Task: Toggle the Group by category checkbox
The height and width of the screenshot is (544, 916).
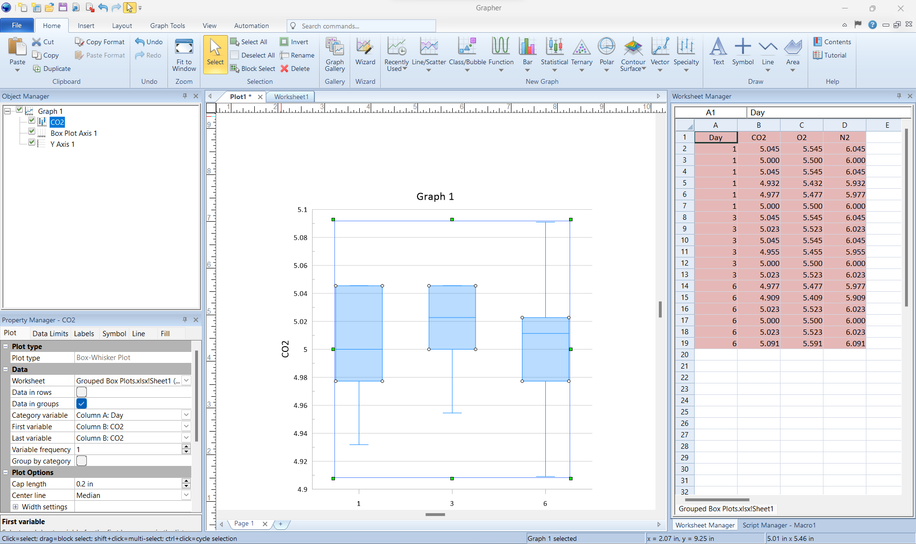Action: 82,461
